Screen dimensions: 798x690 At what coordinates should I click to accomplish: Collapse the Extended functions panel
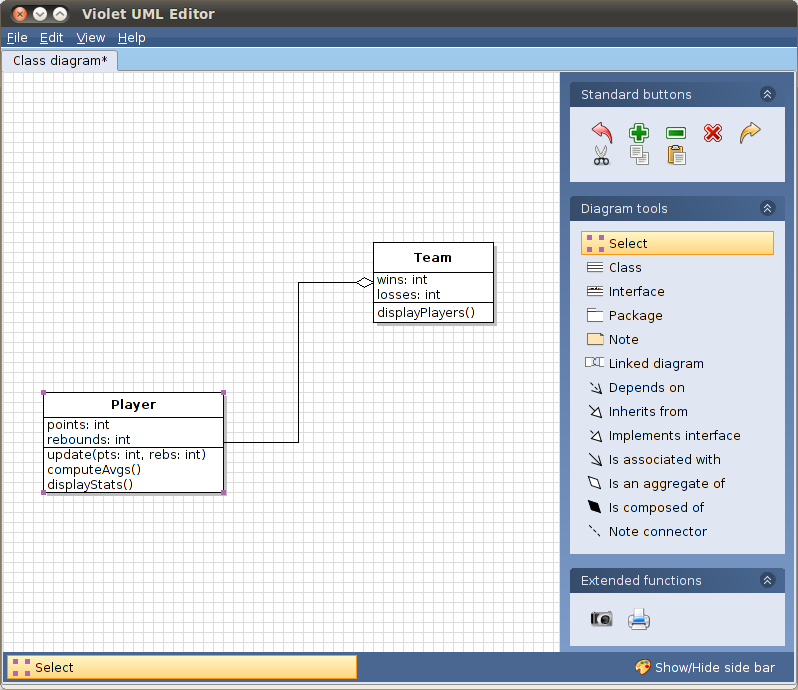pyautogui.click(x=767, y=580)
